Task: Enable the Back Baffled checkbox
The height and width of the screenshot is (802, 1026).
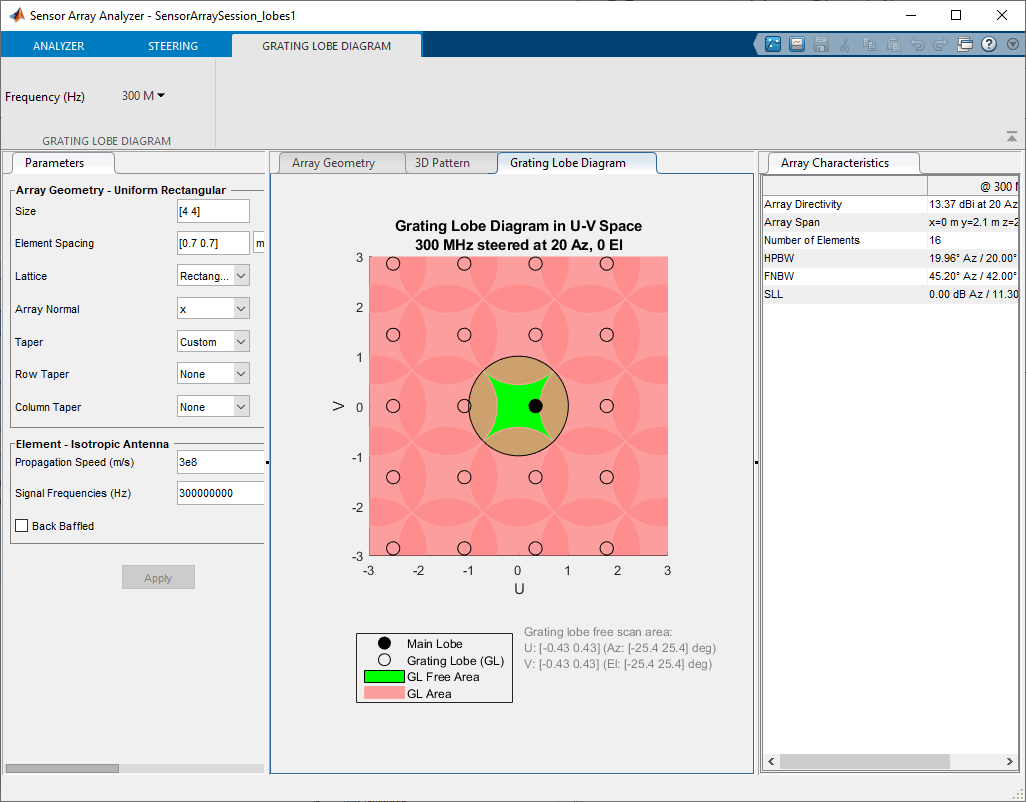Action: pyautogui.click(x=21, y=525)
